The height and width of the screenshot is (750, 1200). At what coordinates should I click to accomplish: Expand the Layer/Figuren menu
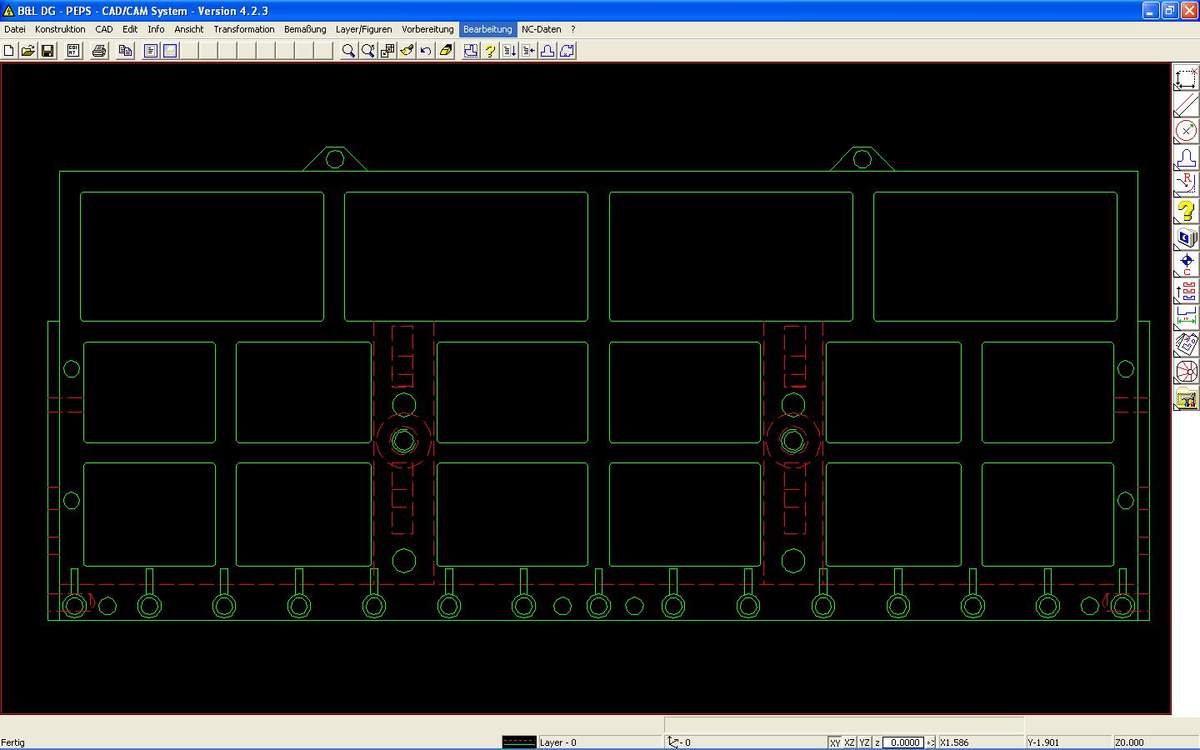click(364, 29)
